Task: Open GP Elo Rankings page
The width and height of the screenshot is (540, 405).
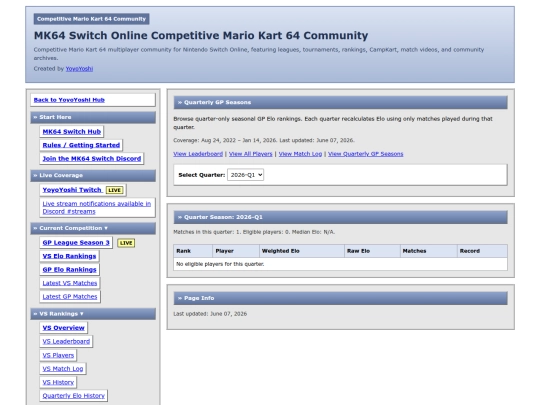Action: tap(70, 269)
